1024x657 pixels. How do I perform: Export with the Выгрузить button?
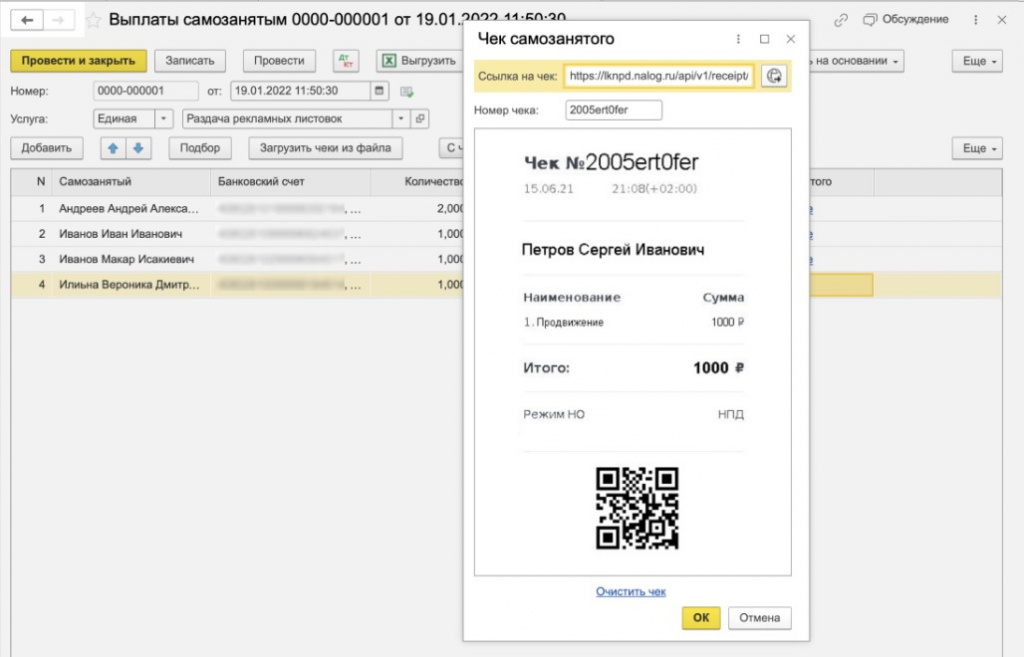[x=419, y=61]
